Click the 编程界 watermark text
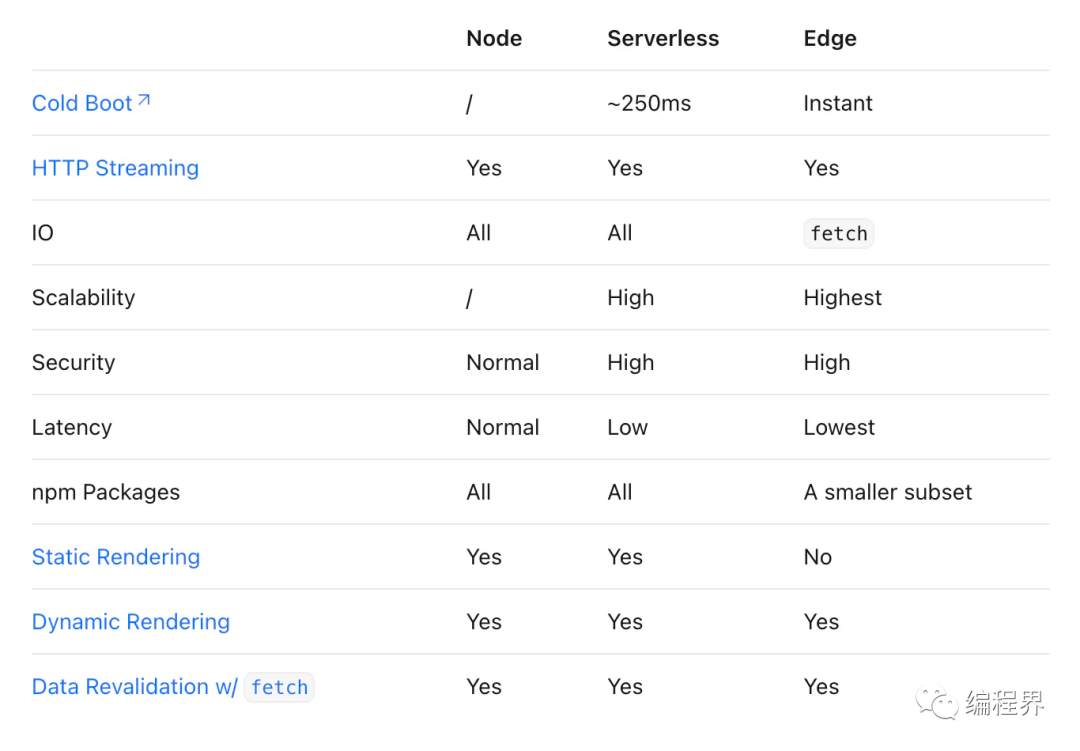This screenshot has width=1080, height=751. [x=1005, y=703]
